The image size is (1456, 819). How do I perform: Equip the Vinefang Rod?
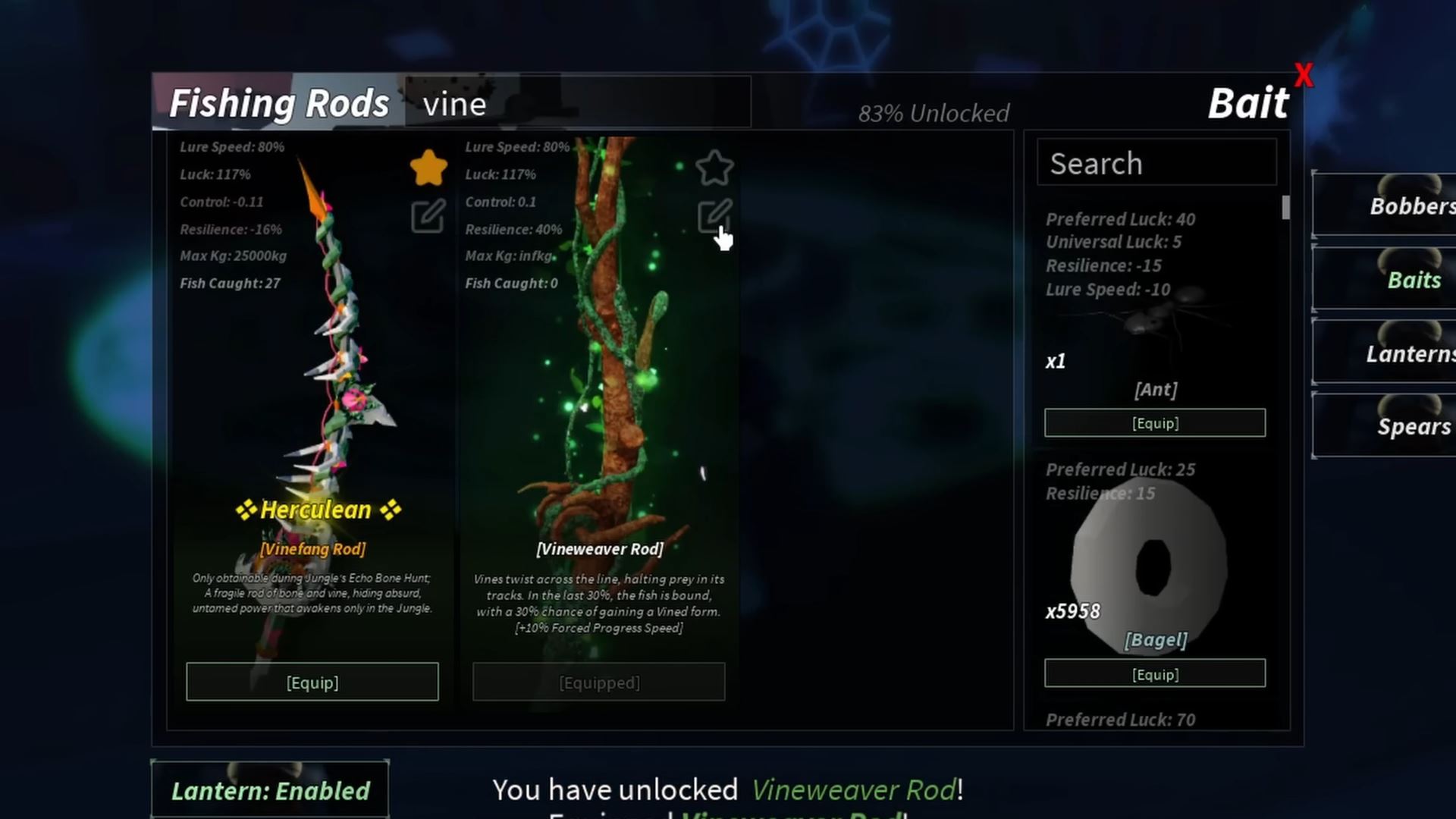312,682
